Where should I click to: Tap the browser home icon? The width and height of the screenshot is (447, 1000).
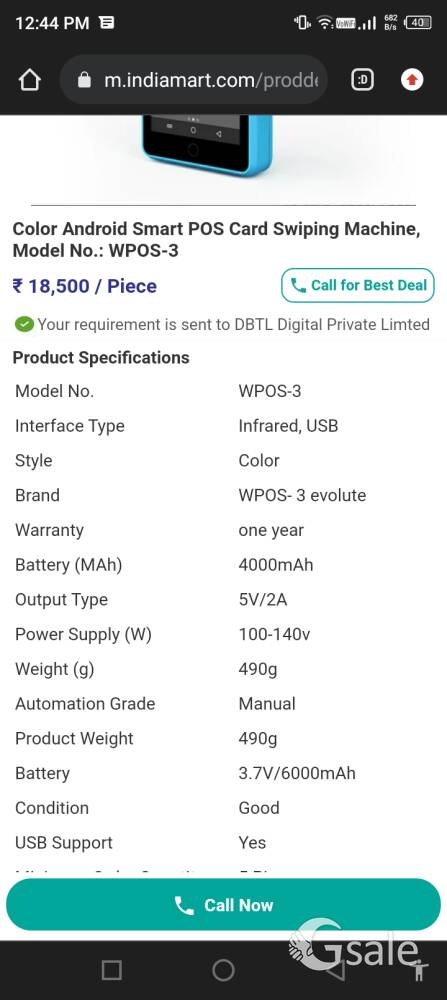tap(29, 80)
